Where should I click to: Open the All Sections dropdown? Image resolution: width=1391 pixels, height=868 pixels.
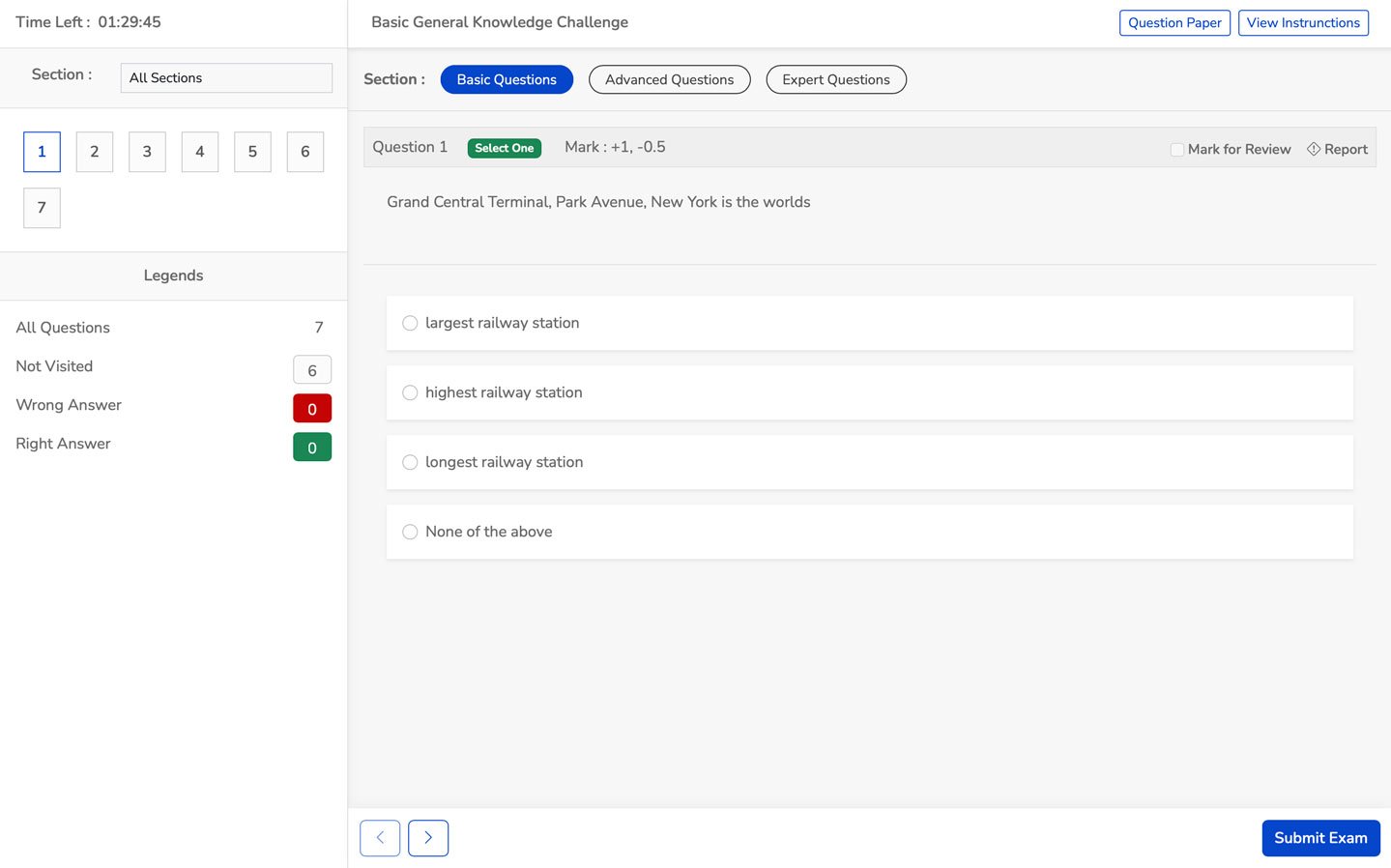pos(226,78)
